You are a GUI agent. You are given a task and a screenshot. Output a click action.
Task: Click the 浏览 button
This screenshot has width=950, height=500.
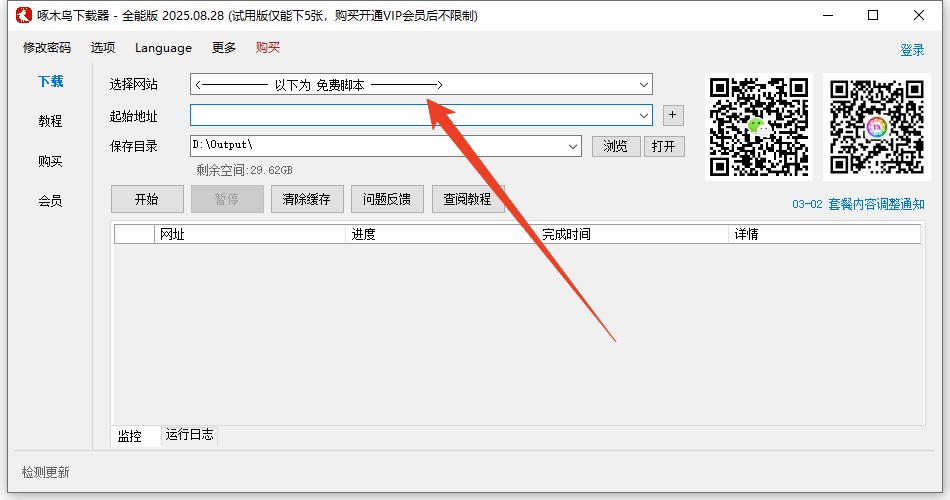tap(616, 147)
